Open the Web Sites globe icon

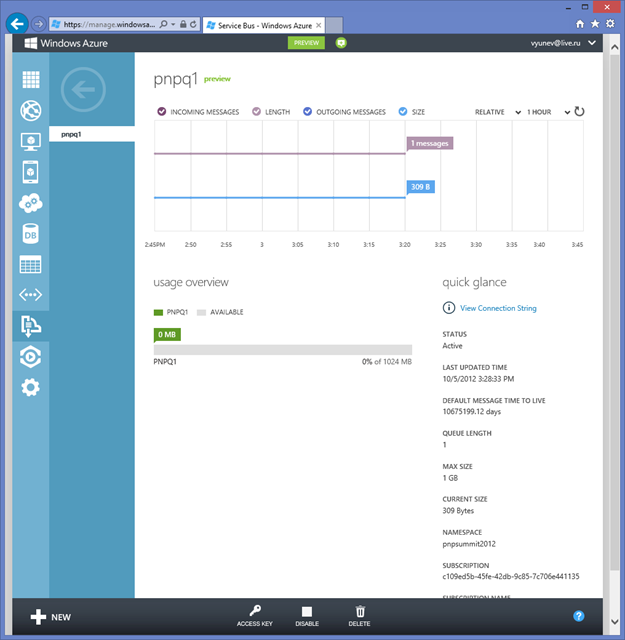coord(31,111)
